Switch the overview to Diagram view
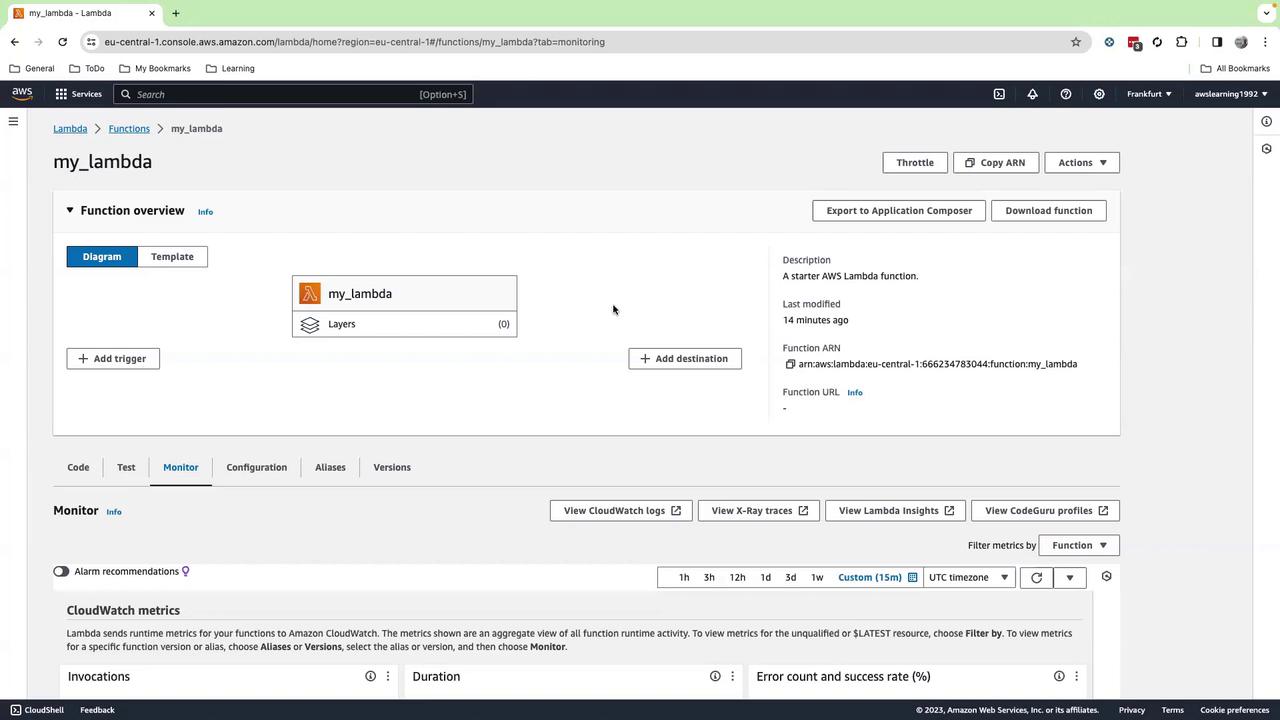Viewport: 1280px width, 720px height. pos(102,257)
